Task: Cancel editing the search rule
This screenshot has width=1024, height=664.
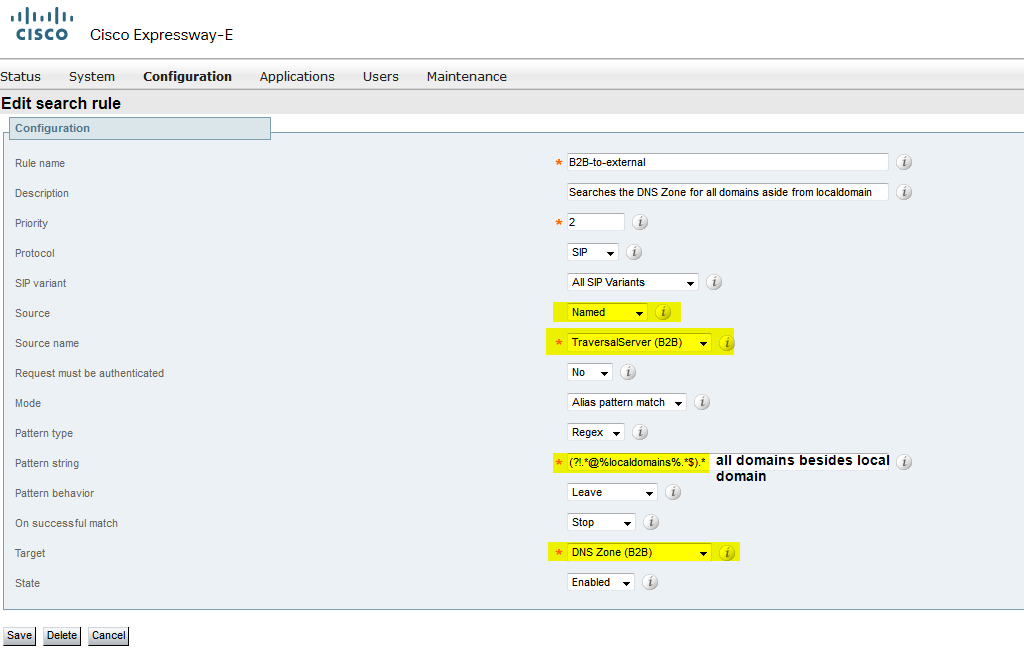Action: (x=108, y=635)
